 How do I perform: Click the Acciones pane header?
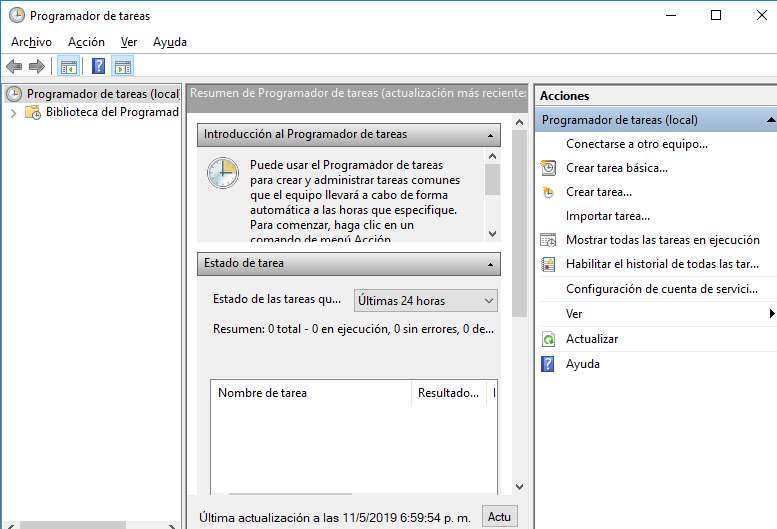656,96
